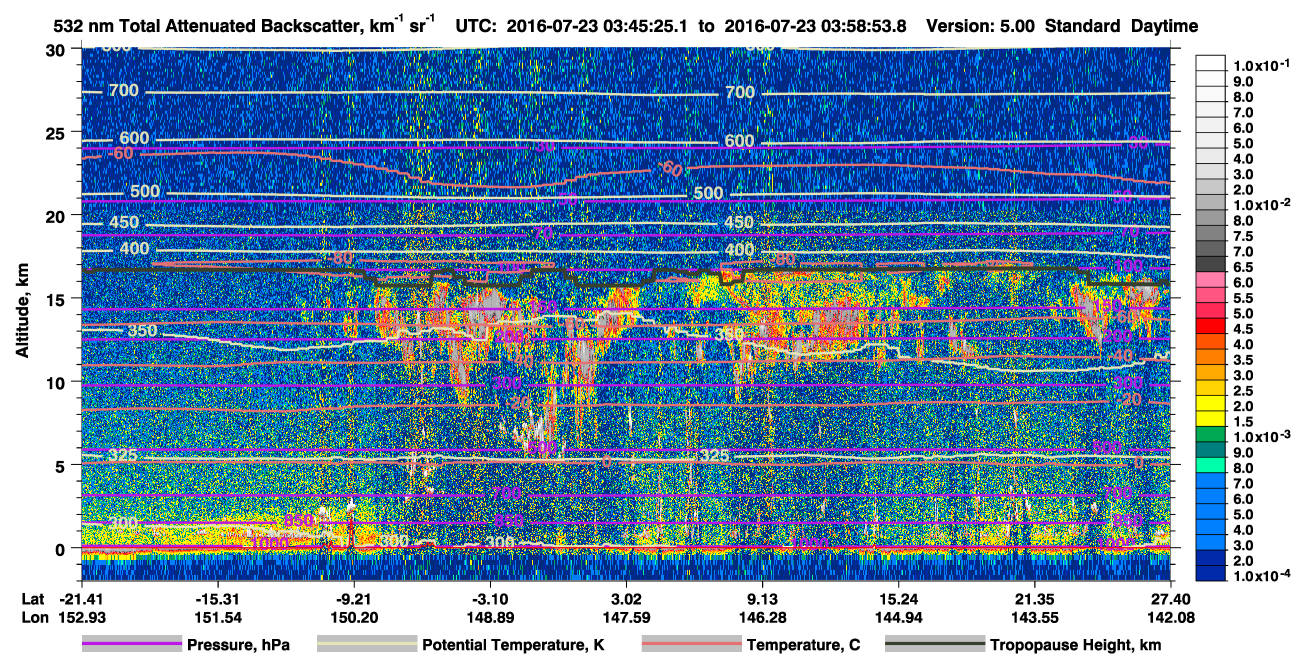The height and width of the screenshot is (667, 1300).
Task: Click the start time '2016-07-23 03:45:25.1'
Action: click(x=598, y=27)
